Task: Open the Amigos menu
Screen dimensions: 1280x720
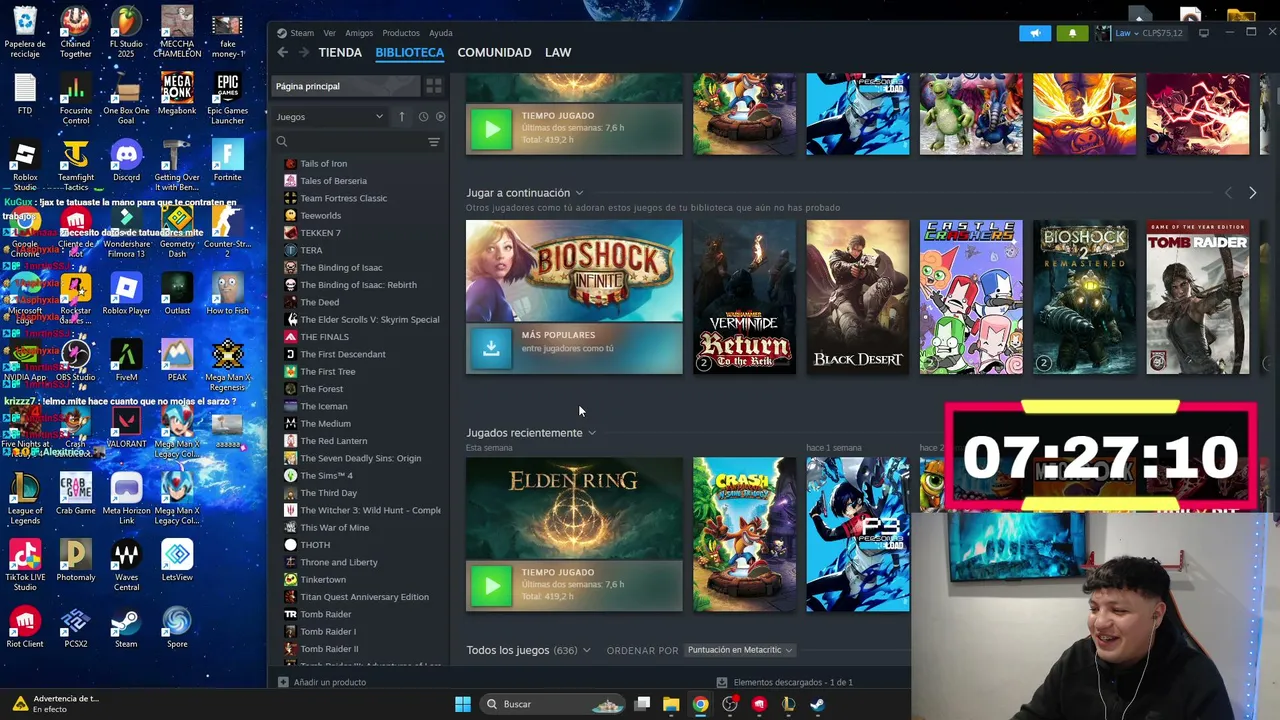Action: [x=359, y=33]
